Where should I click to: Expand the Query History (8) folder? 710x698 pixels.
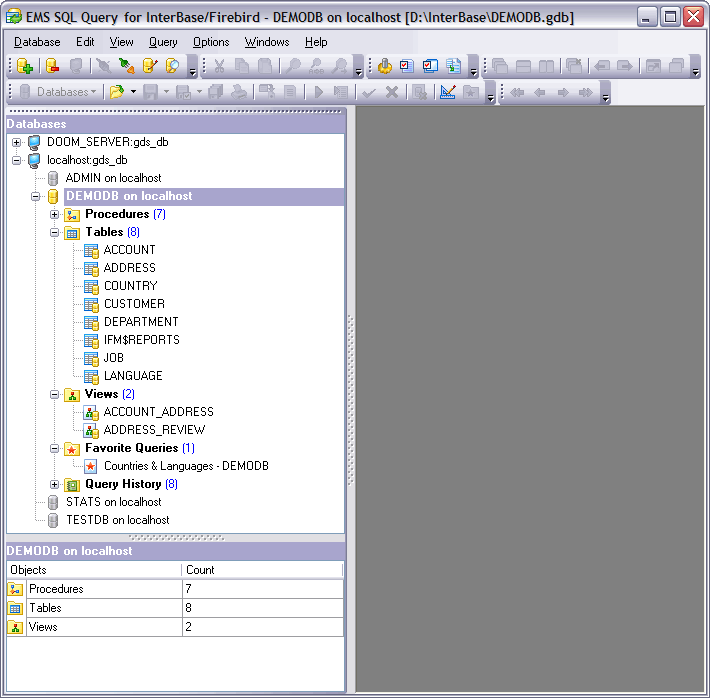pos(54,484)
